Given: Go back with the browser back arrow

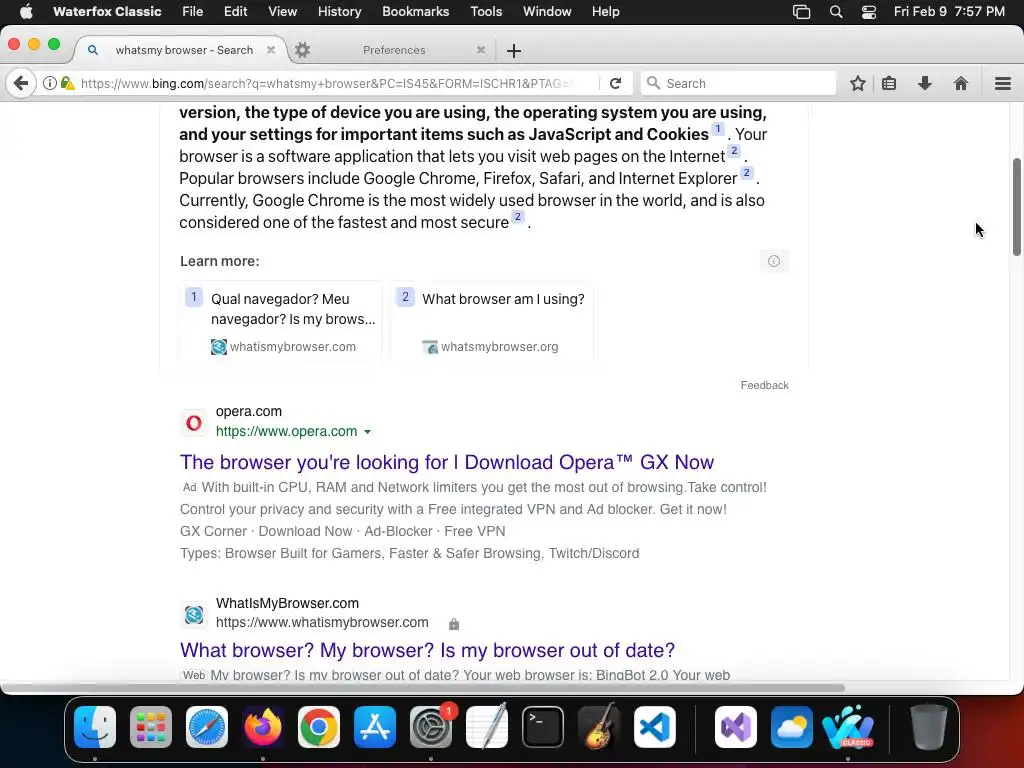Looking at the screenshot, I should click(21, 83).
